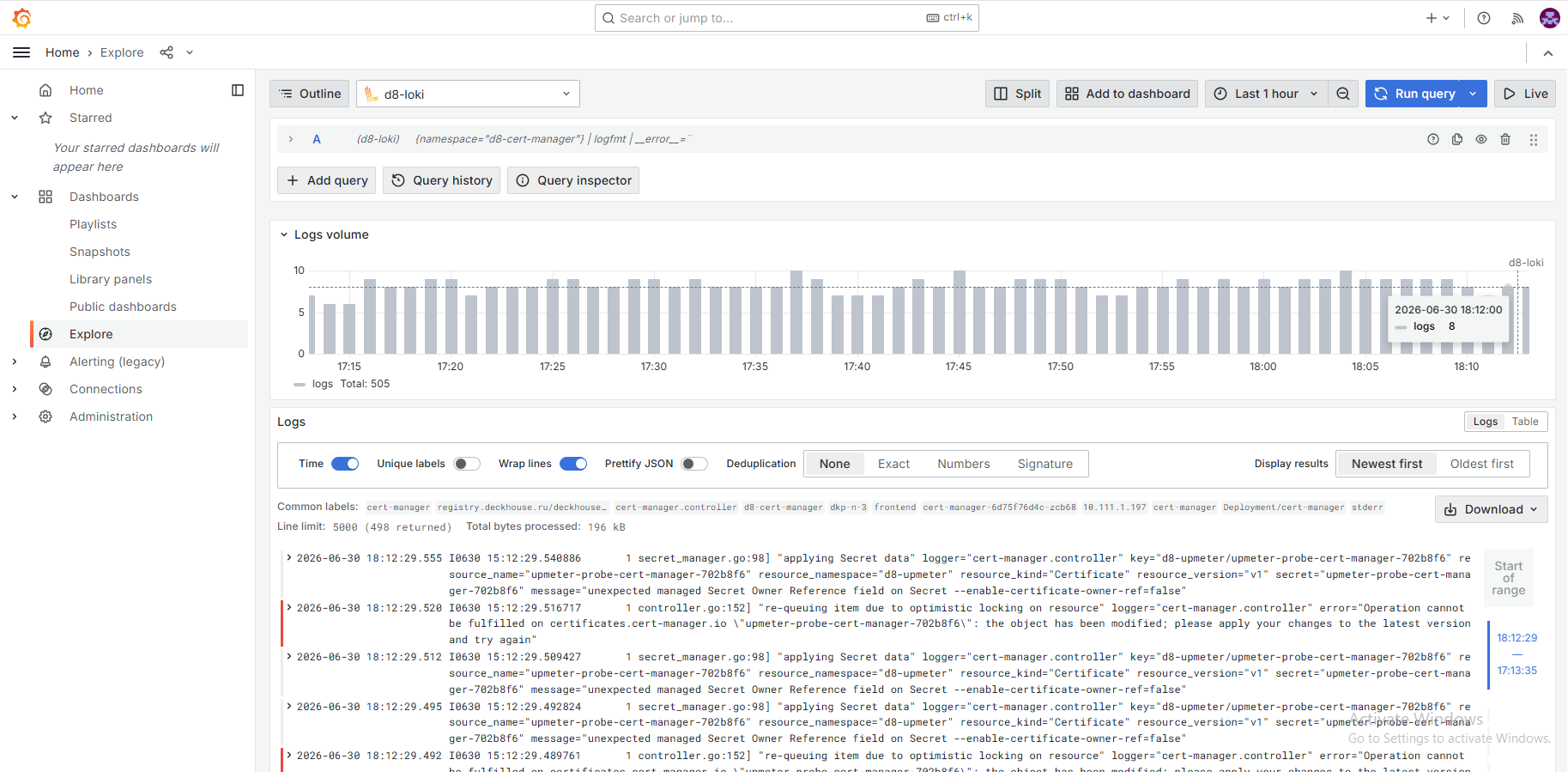Display results Oldest first
This screenshot has height=772, width=1568.
click(x=1481, y=464)
